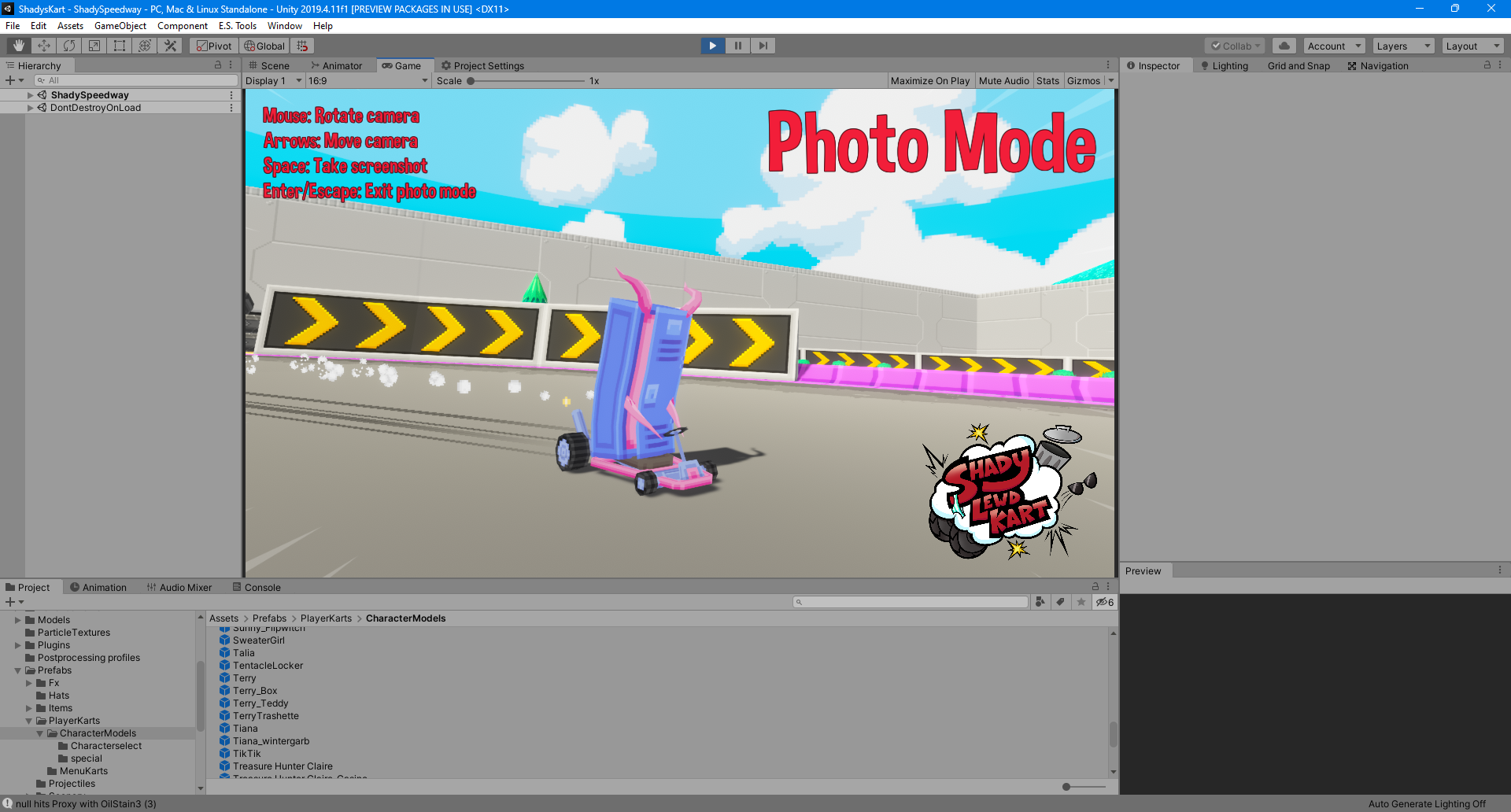Switch to the Animator tab
This screenshot has width=1511, height=812.
[x=337, y=65]
